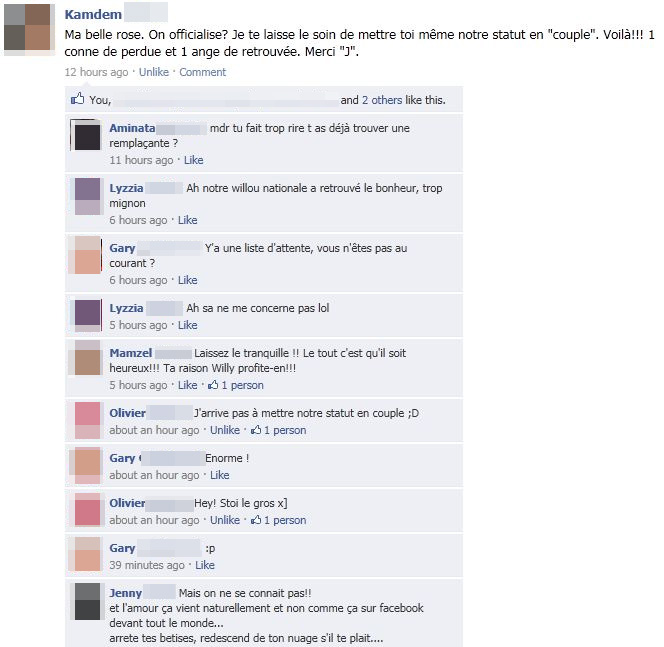Like Lyzzia's 'sa ne me concerne pas' comment

[x=188, y=325]
